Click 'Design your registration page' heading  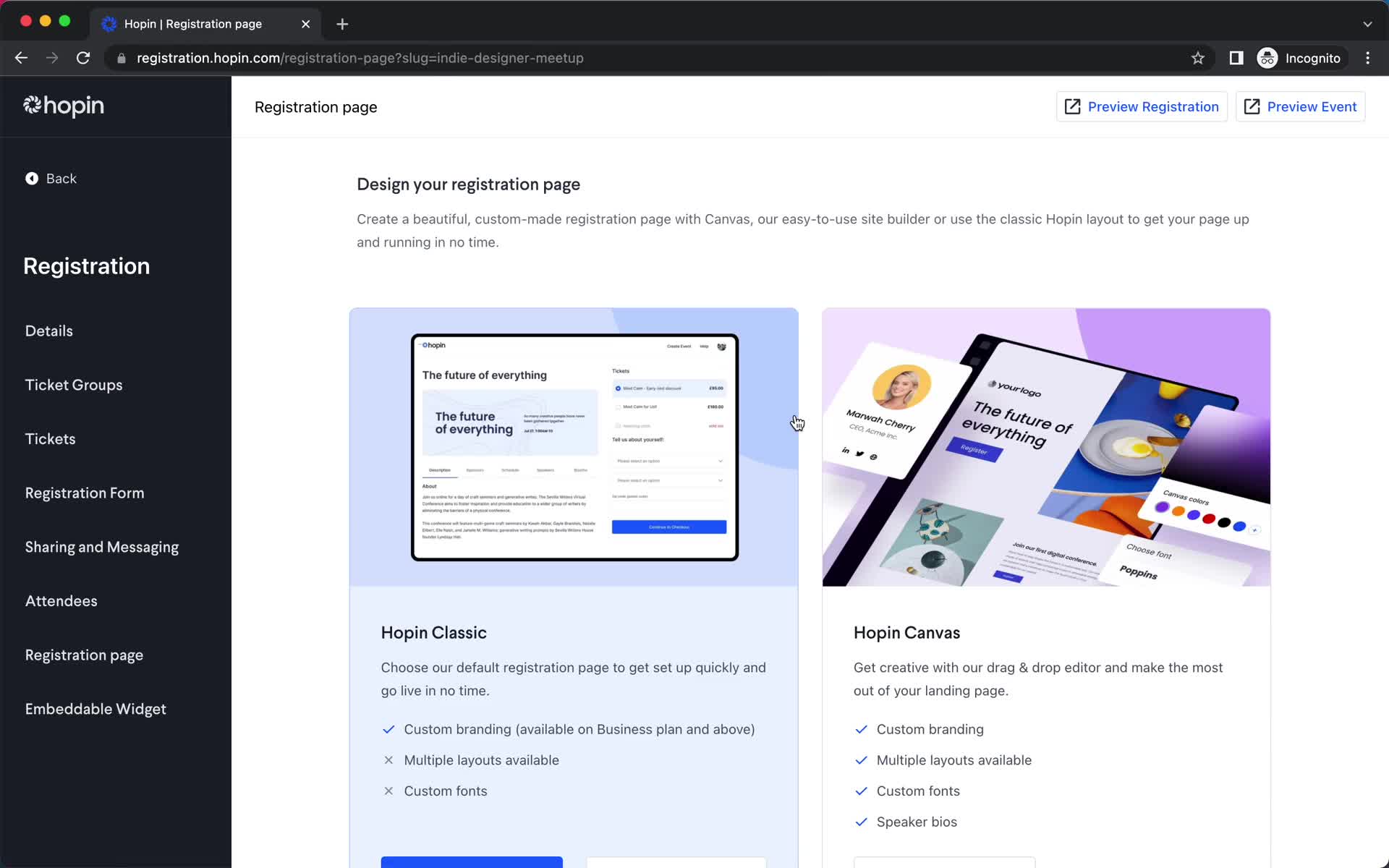(x=468, y=184)
